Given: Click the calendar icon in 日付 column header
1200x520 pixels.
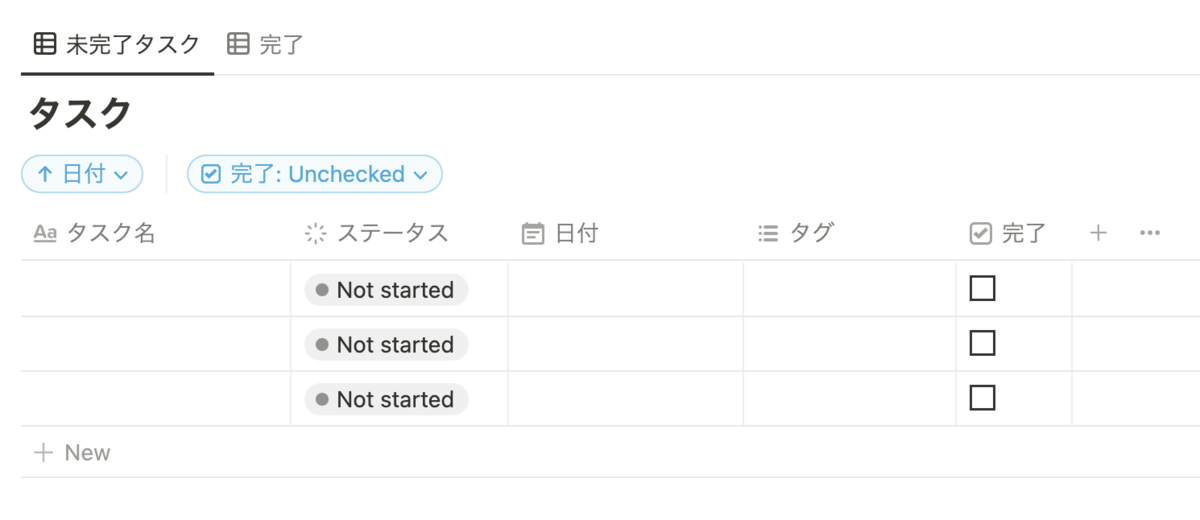Looking at the screenshot, I should click(x=533, y=234).
